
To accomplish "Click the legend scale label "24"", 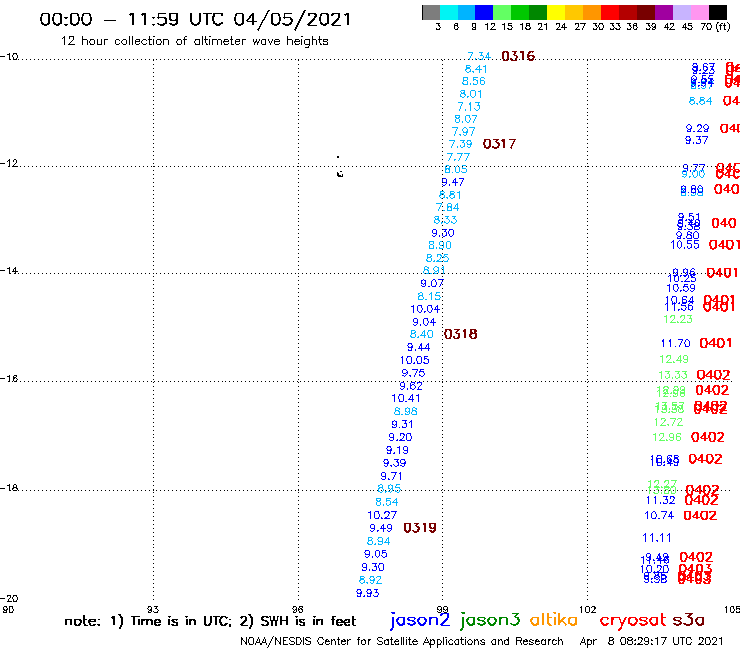I will pyautogui.click(x=561, y=26).
